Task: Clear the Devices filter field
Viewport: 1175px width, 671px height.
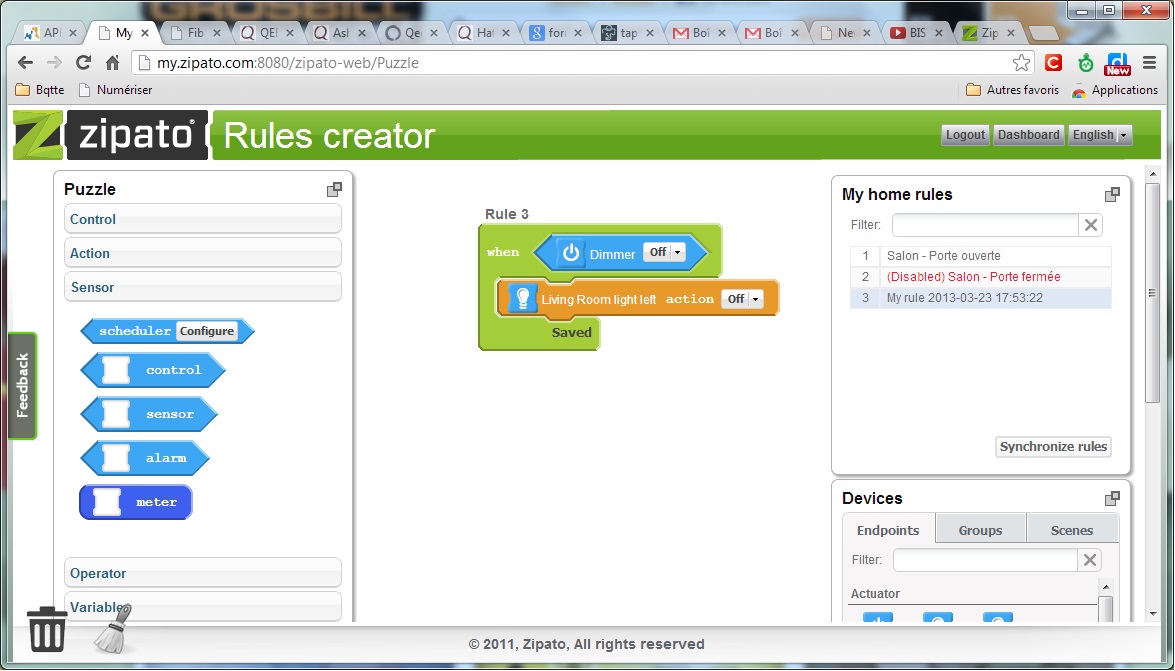Action: (1091, 560)
